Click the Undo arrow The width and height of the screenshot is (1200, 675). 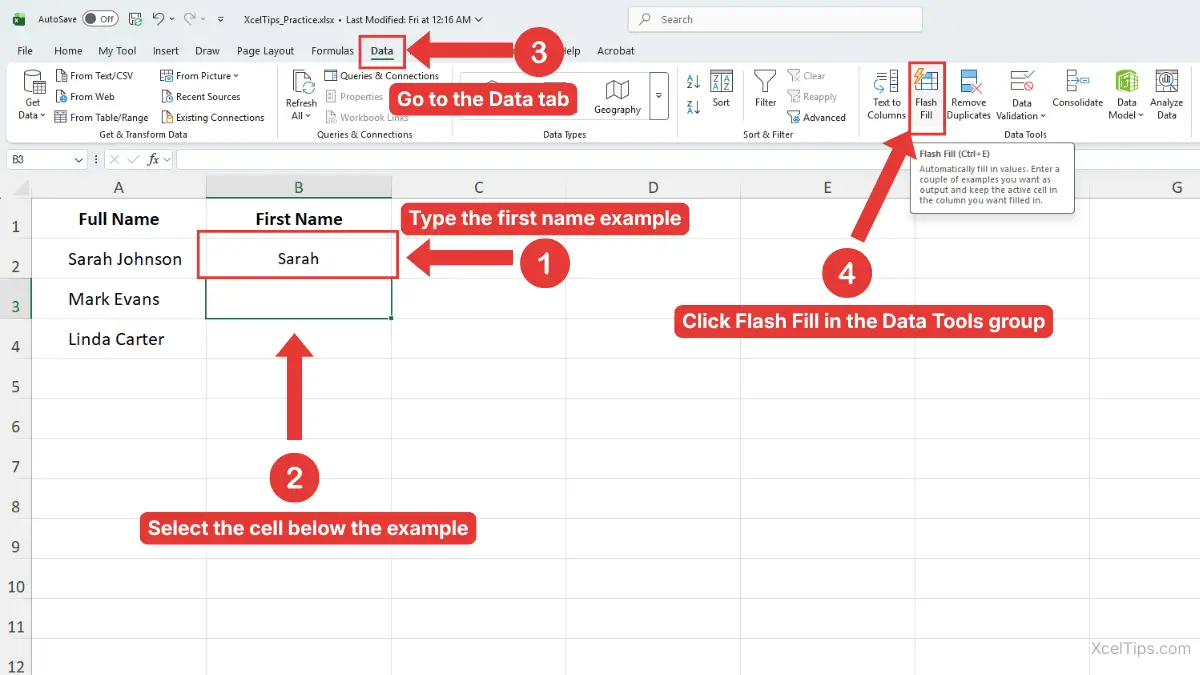point(158,19)
